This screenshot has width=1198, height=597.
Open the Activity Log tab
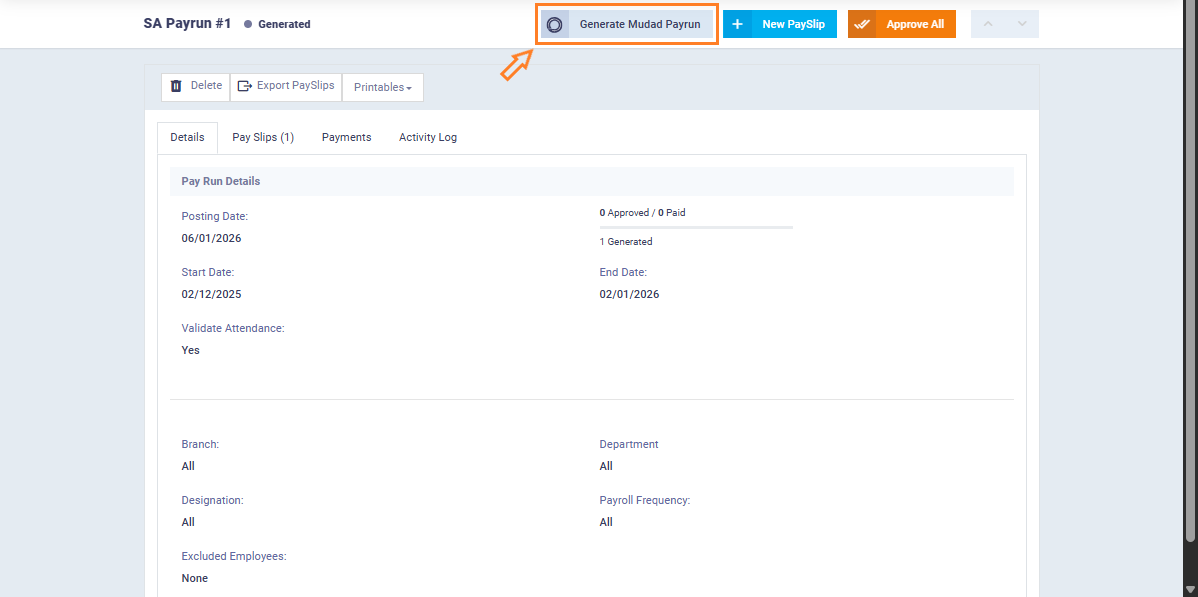[427, 137]
